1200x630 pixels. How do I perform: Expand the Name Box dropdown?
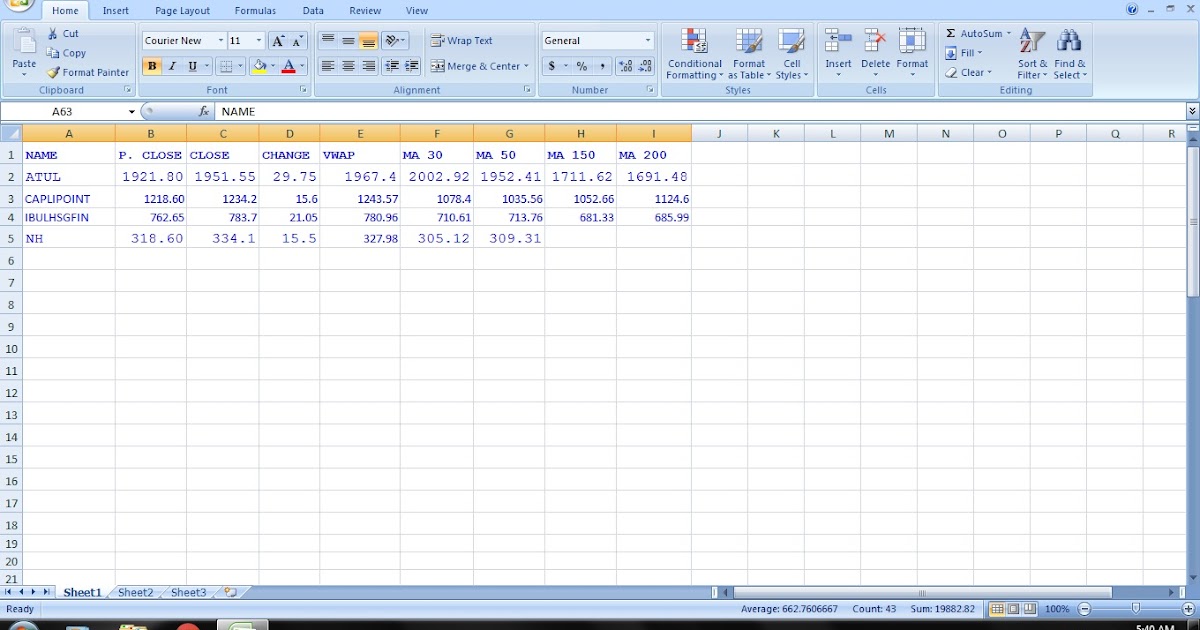pos(131,112)
